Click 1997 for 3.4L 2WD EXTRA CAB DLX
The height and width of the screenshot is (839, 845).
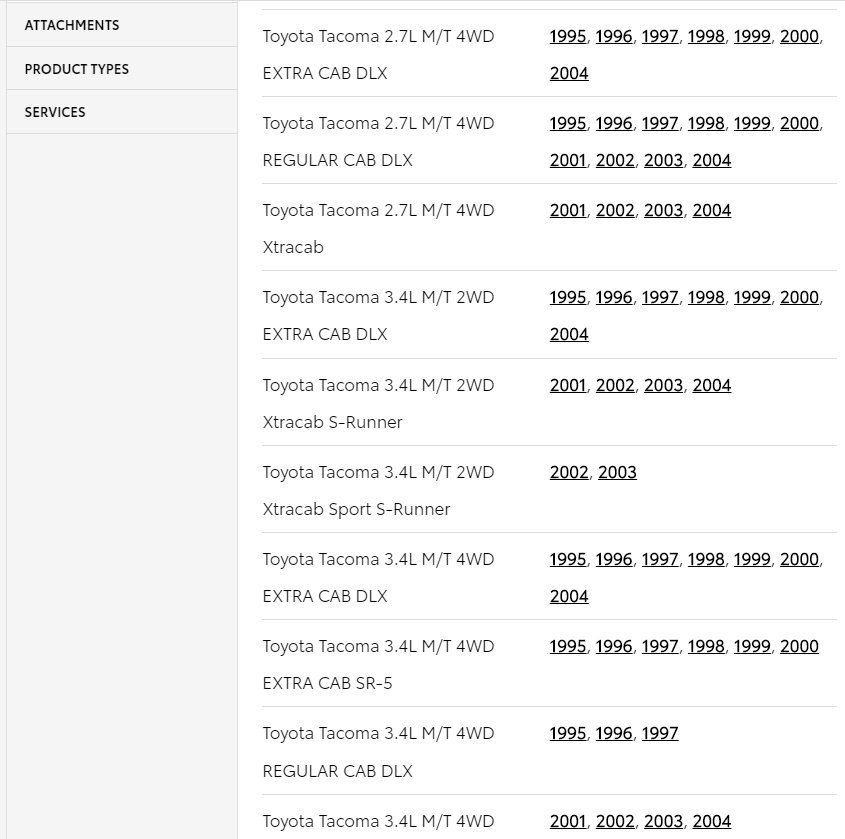(660, 297)
